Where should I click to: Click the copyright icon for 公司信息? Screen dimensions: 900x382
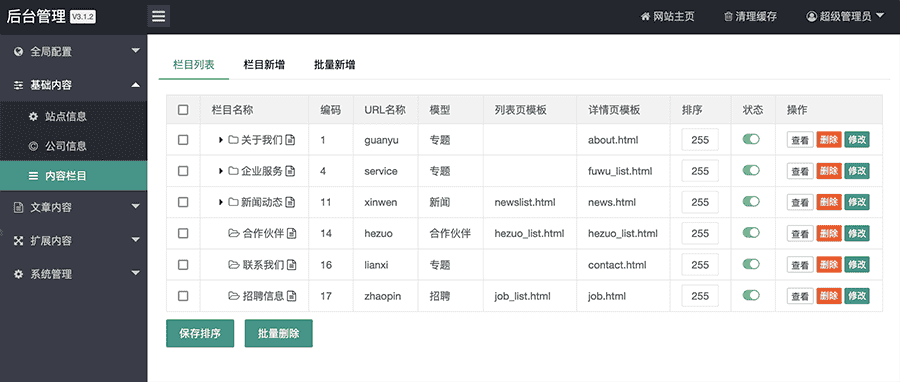pyautogui.click(x=33, y=146)
